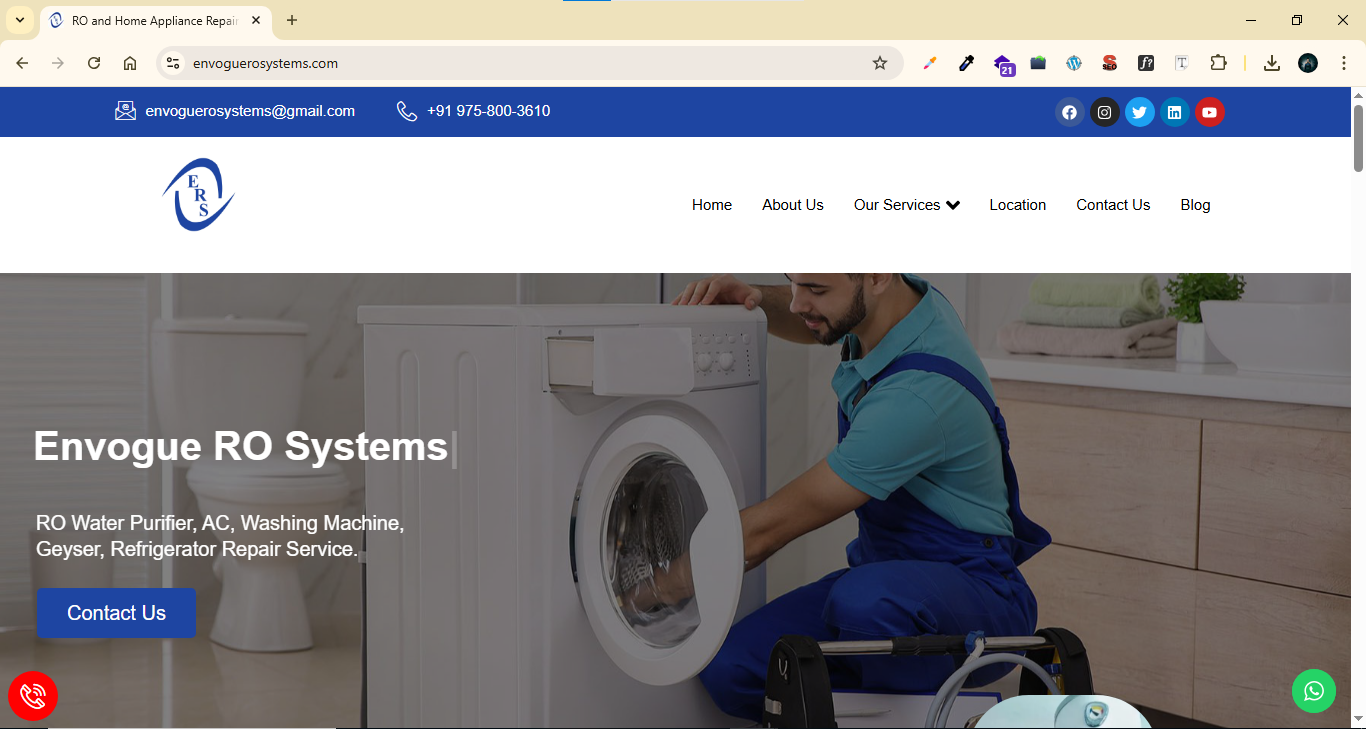
Task: Open the pink color picker pencil extension
Action: tap(930, 63)
